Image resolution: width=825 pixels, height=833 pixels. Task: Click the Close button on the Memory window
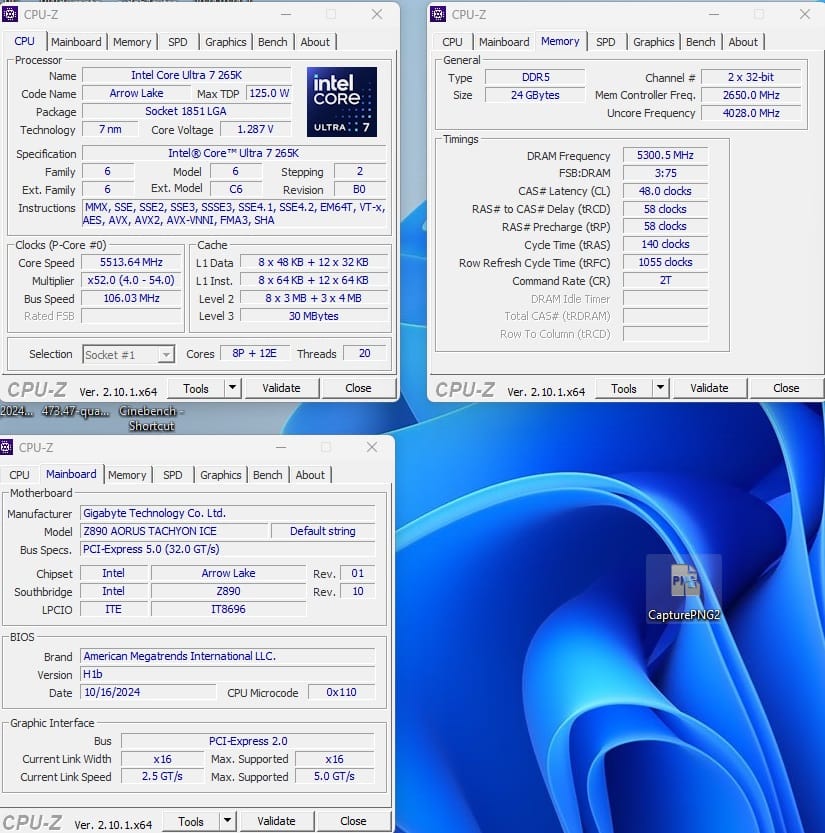coord(786,388)
